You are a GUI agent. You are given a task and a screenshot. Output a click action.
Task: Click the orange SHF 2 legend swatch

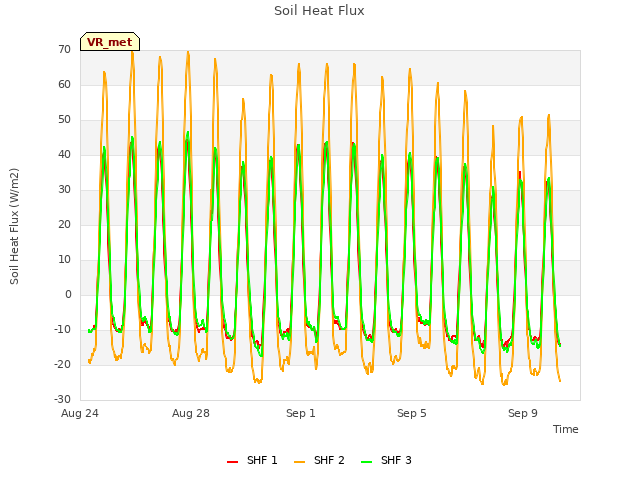coord(299,462)
